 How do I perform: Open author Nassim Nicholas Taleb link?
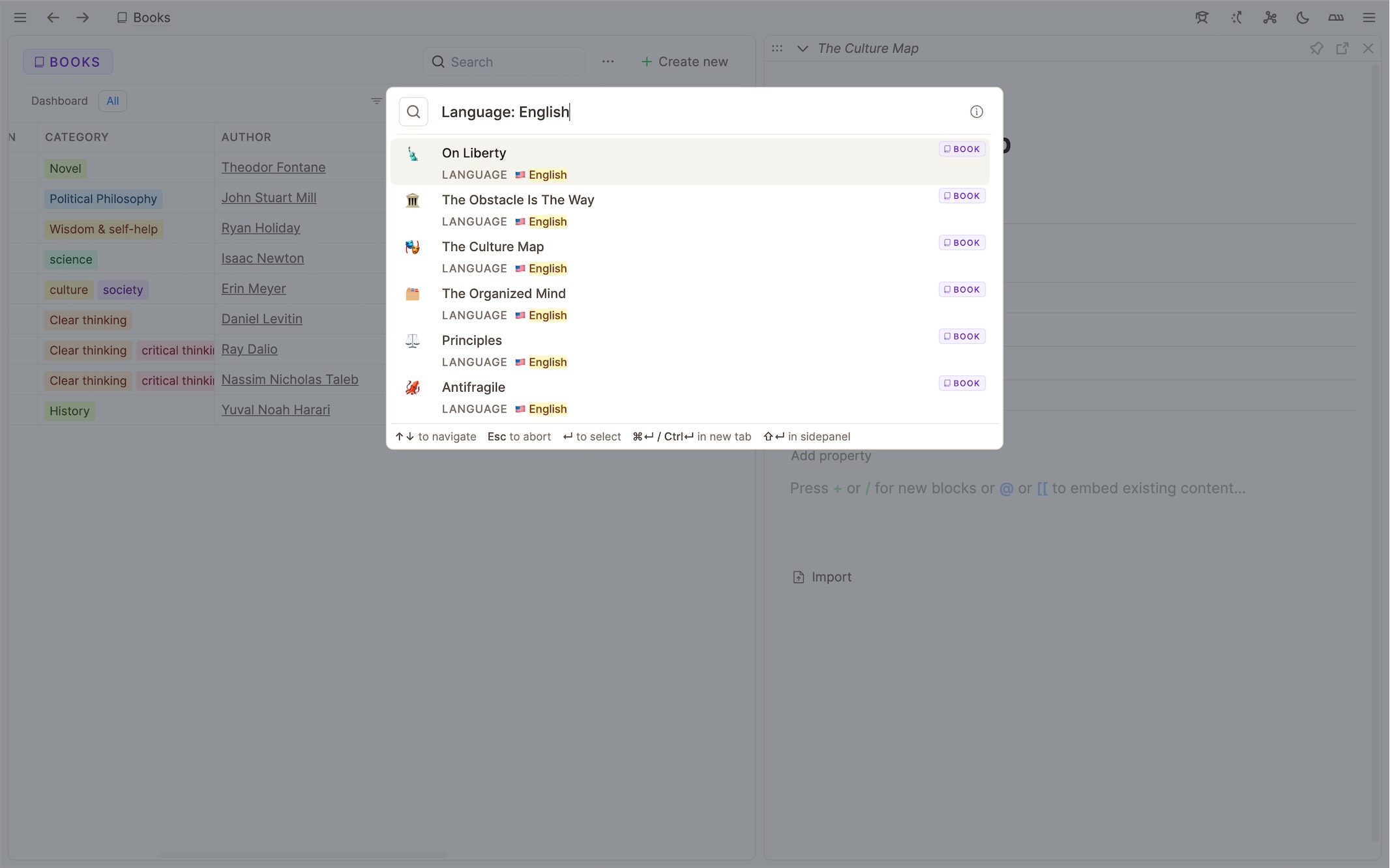coord(289,379)
